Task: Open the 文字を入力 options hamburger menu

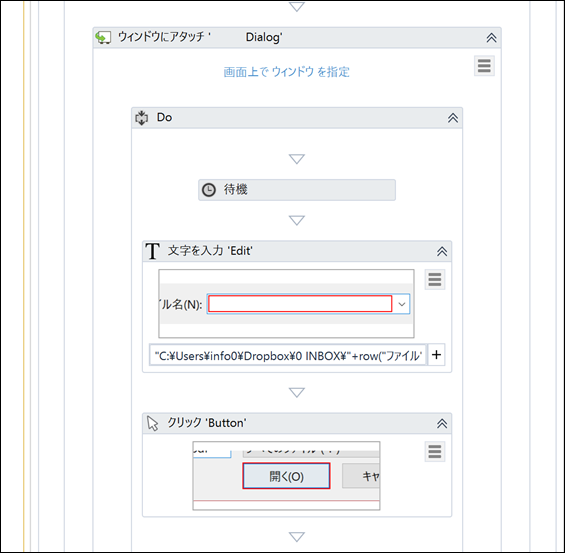Action: [x=435, y=279]
